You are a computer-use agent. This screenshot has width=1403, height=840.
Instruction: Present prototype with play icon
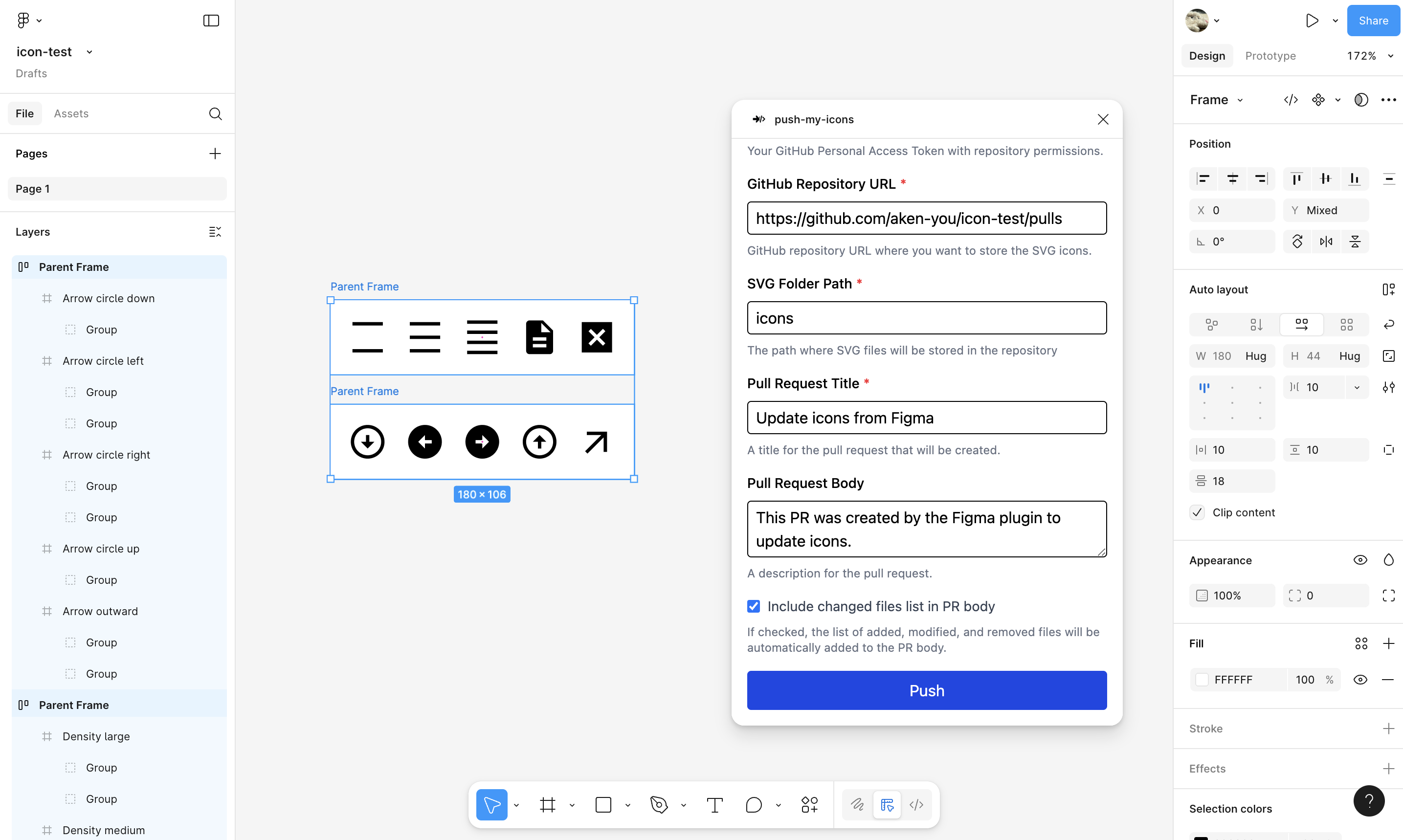(x=1312, y=21)
